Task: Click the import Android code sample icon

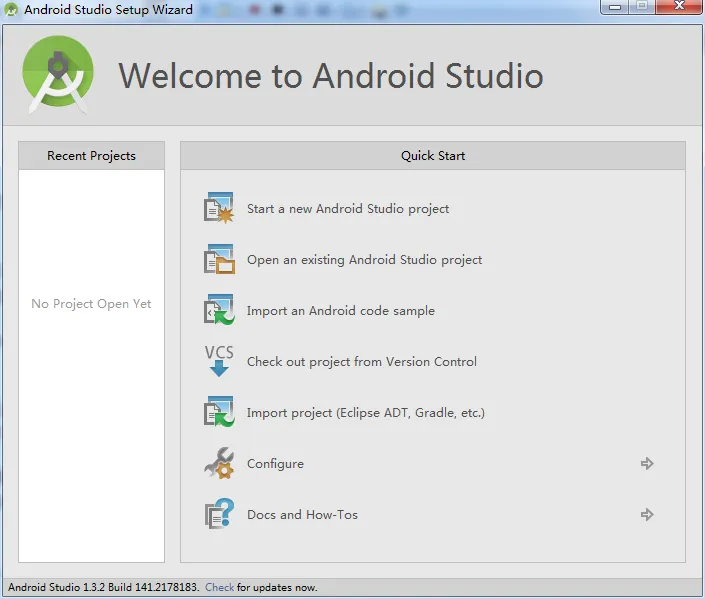Action: 219,310
